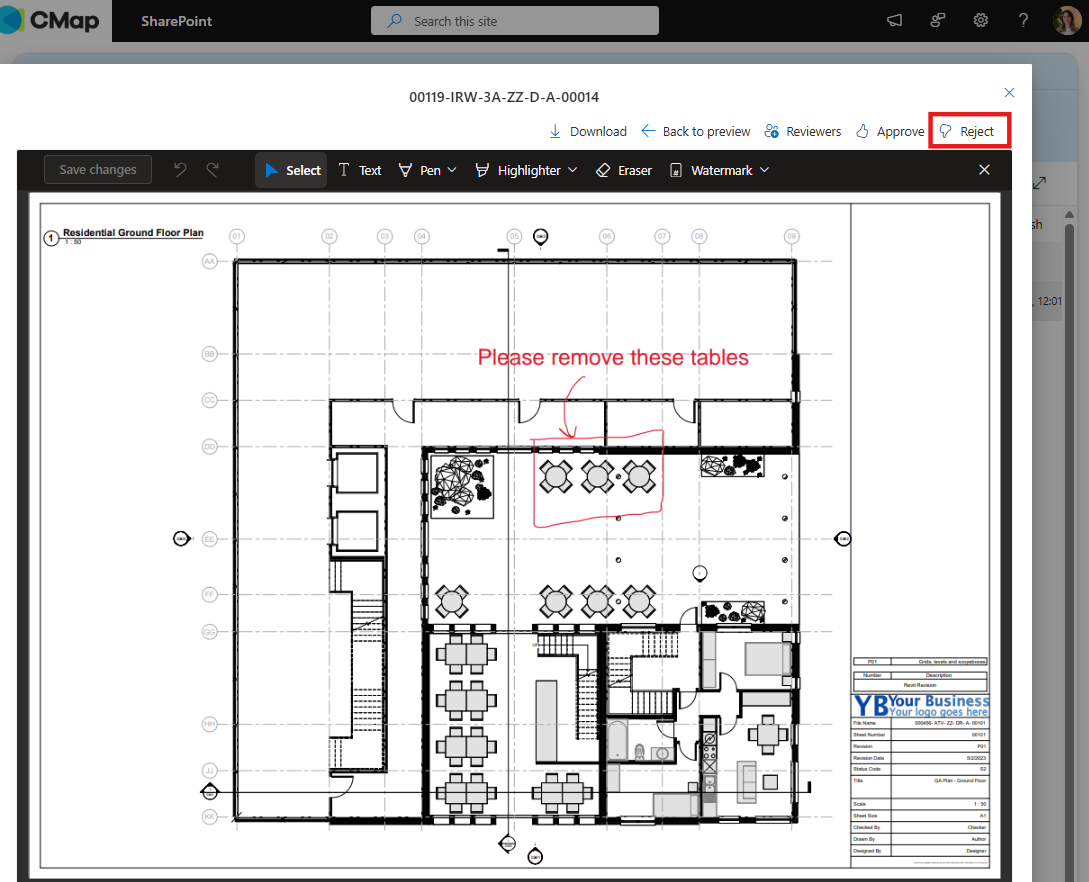Choose the Select tool
The height and width of the screenshot is (882, 1089).
291,170
